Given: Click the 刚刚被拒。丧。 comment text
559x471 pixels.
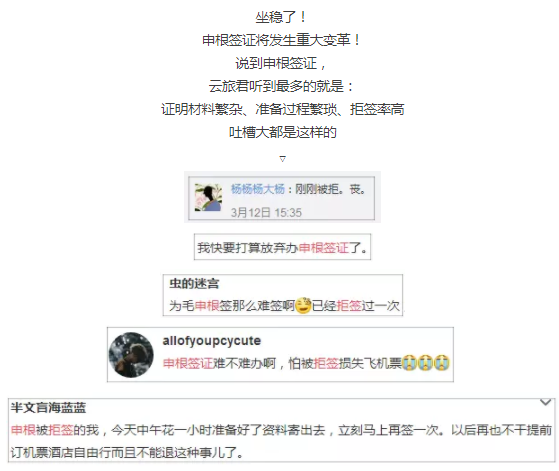Looking at the screenshot, I should point(330,189).
